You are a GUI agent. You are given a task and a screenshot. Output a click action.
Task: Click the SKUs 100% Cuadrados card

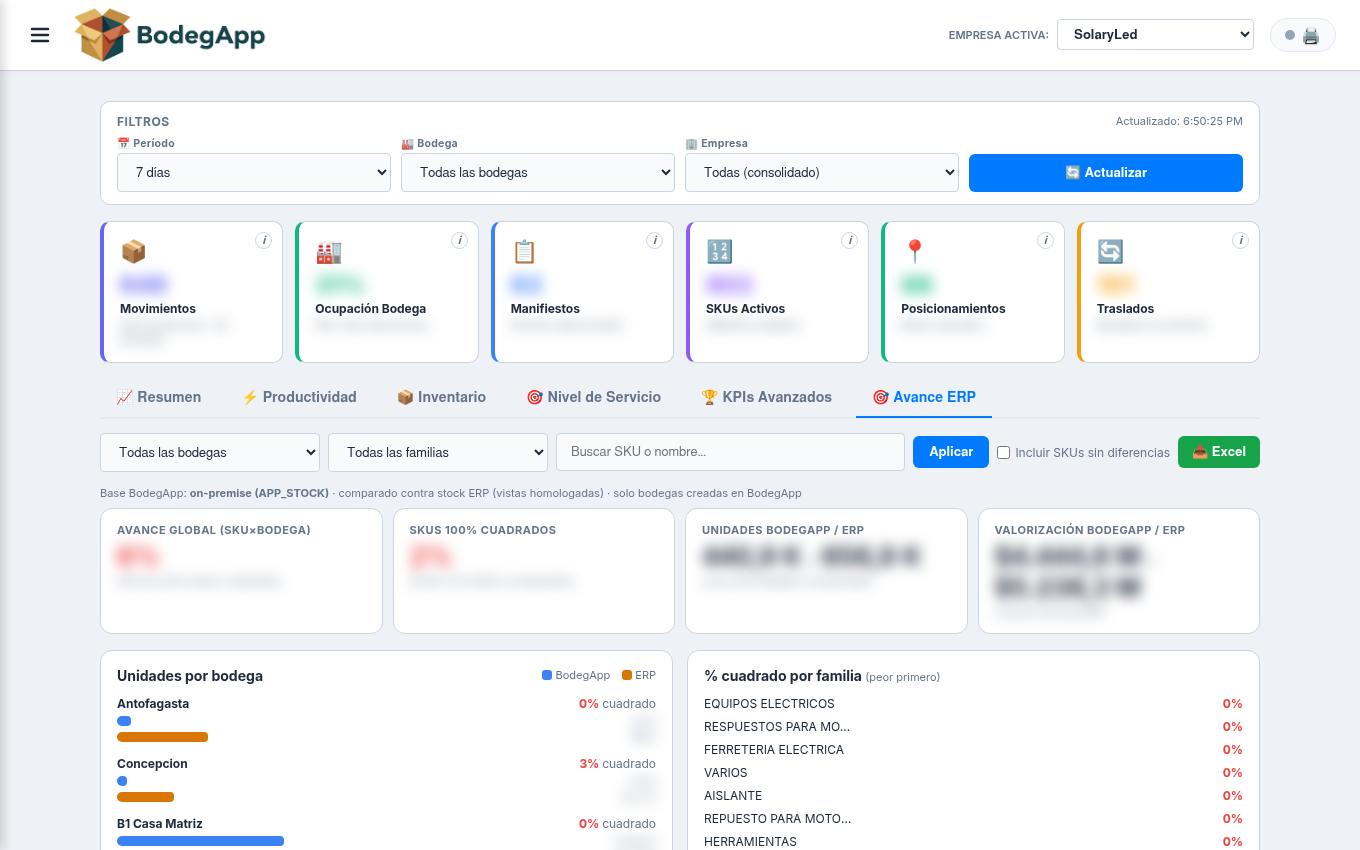tap(534, 571)
